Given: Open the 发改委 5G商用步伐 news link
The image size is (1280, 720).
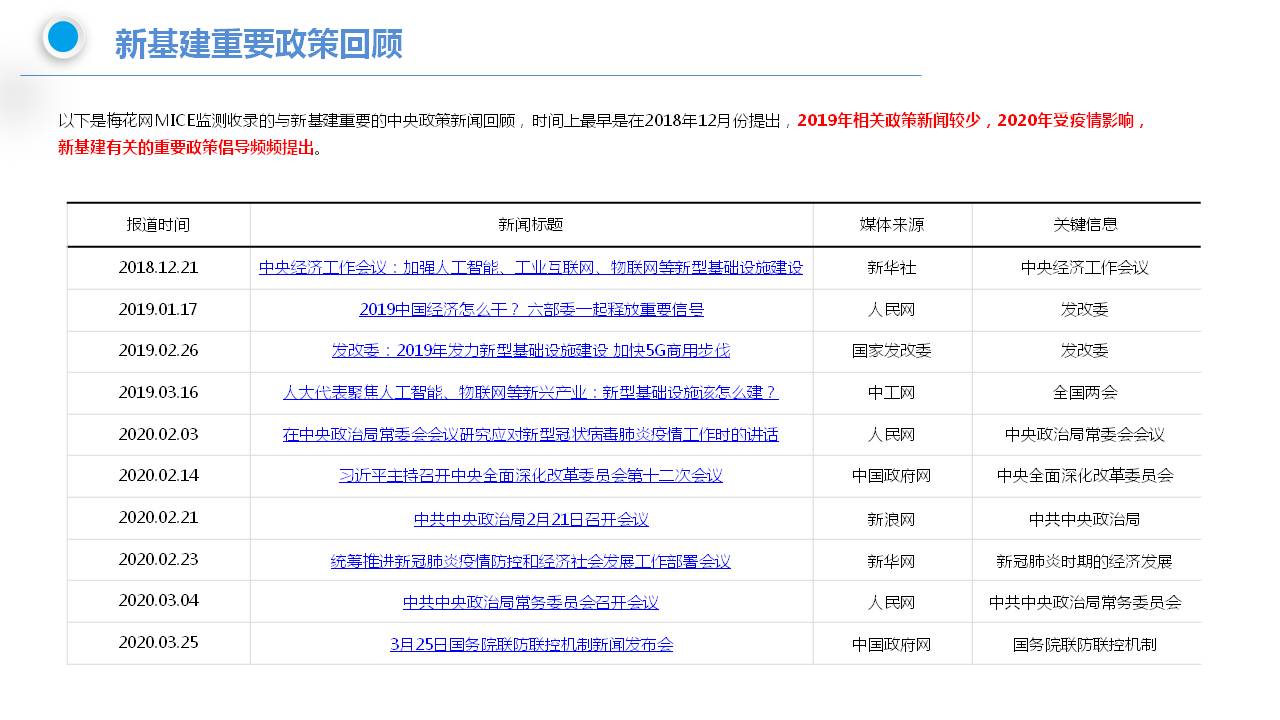Looking at the screenshot, I should point(530,351).
